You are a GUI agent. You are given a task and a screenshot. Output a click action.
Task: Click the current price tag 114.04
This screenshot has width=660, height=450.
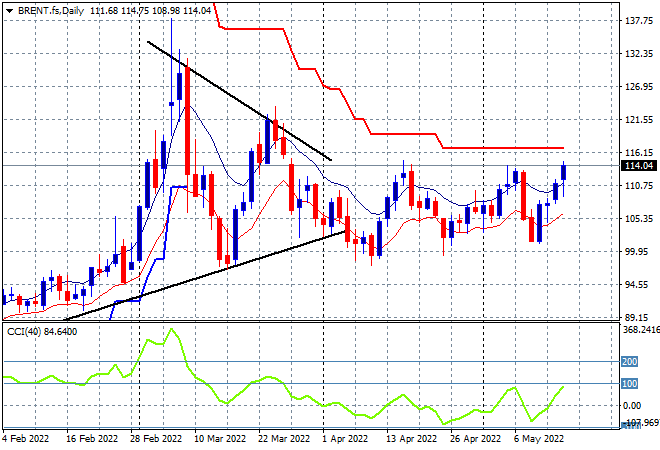coord(639,166)
